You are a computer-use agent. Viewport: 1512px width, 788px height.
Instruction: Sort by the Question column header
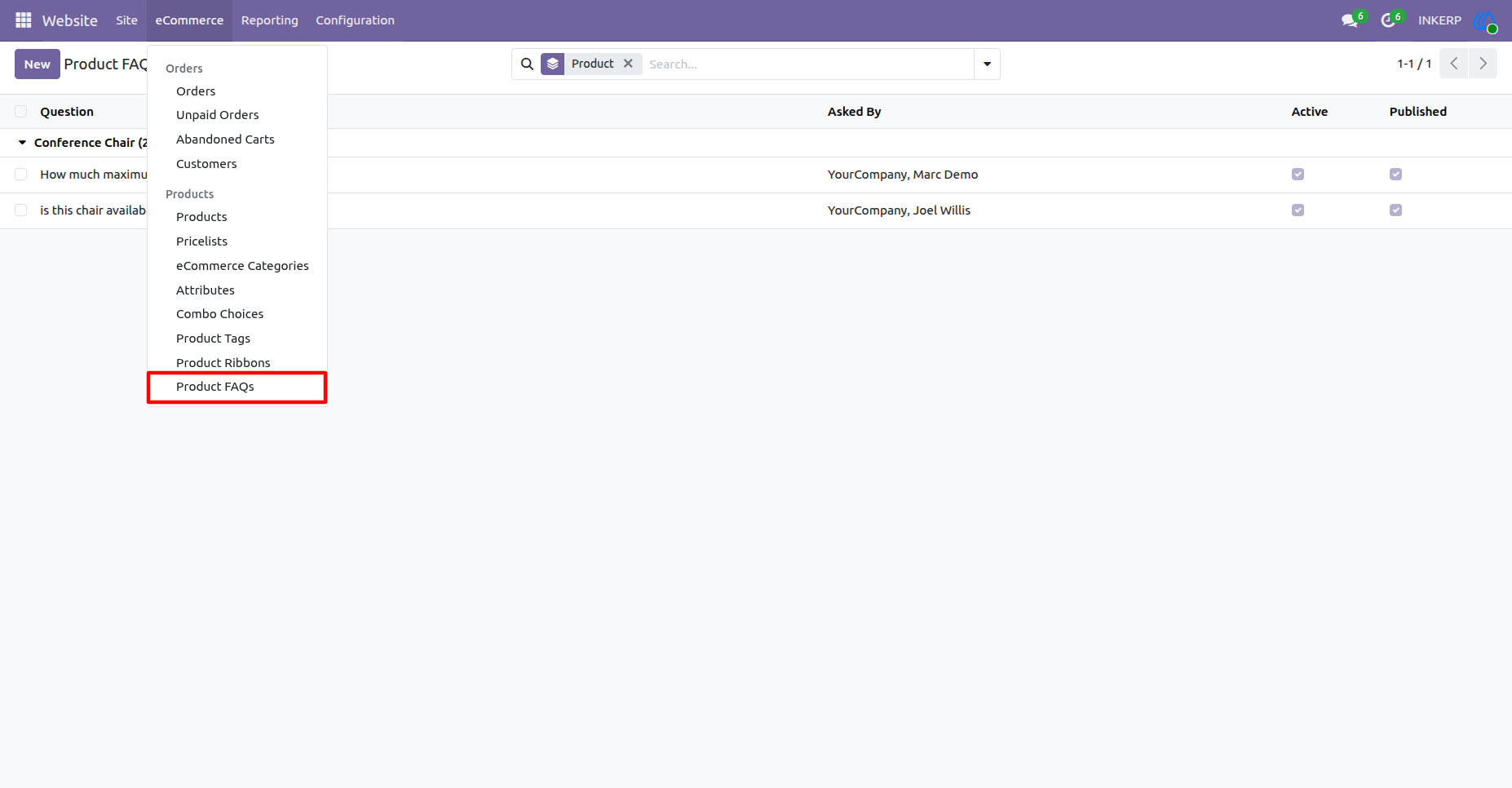(x=67, y=112)
